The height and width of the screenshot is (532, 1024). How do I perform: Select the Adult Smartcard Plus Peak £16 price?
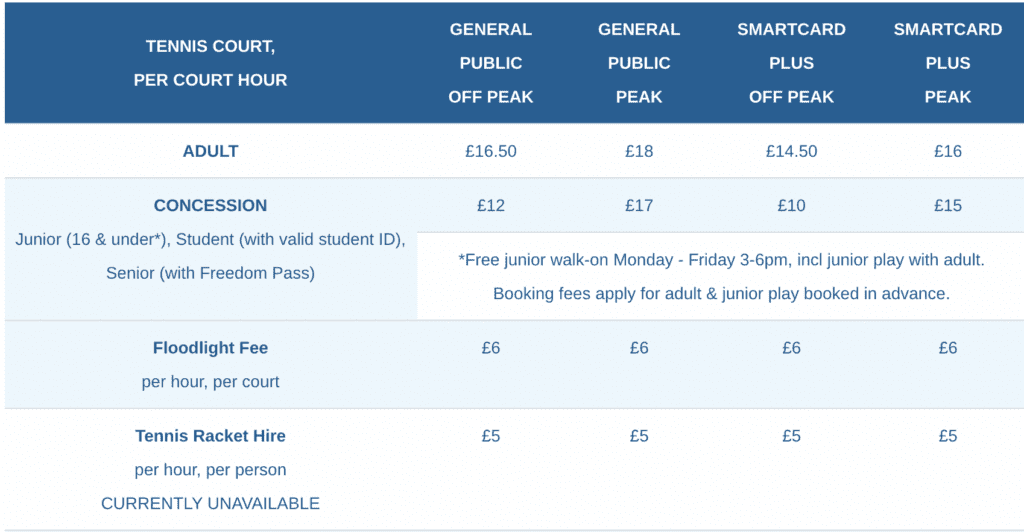pos(948,151)
